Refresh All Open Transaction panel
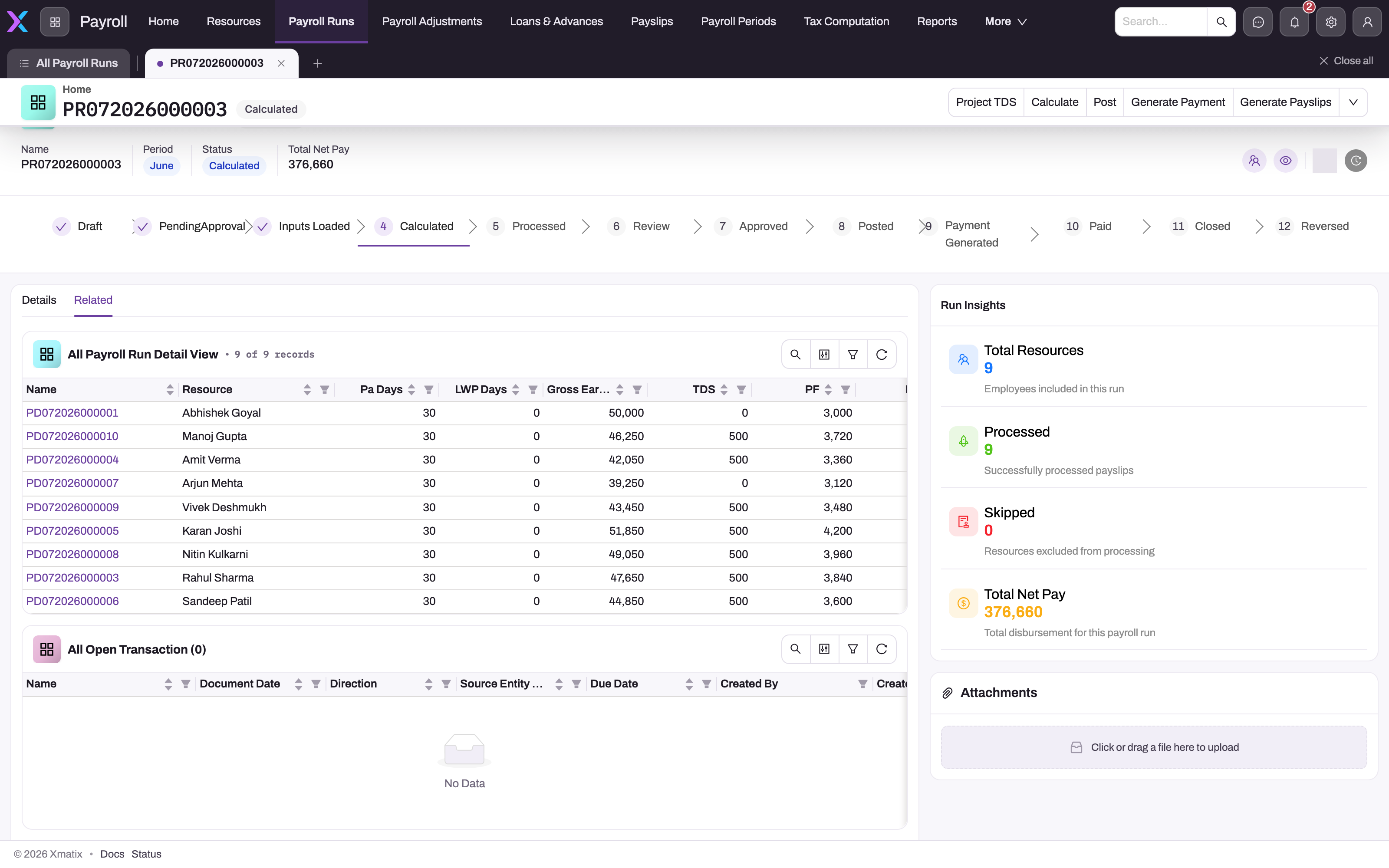This screenshot has width=1389, height=868. click(882, 649)
